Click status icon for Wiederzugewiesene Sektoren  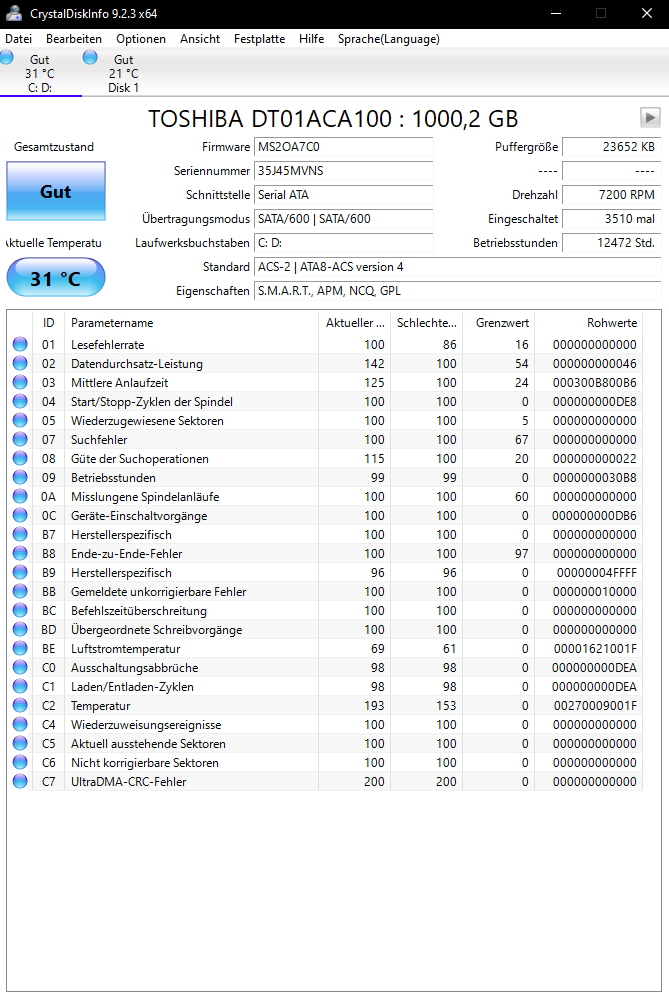[x=20, y=420]
